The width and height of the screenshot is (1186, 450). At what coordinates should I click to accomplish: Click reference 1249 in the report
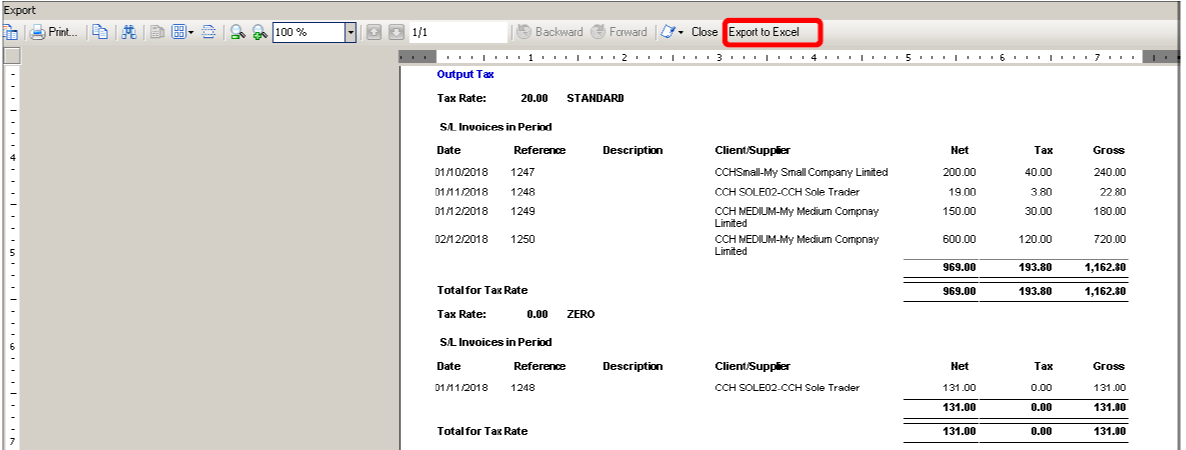[523, 211]
